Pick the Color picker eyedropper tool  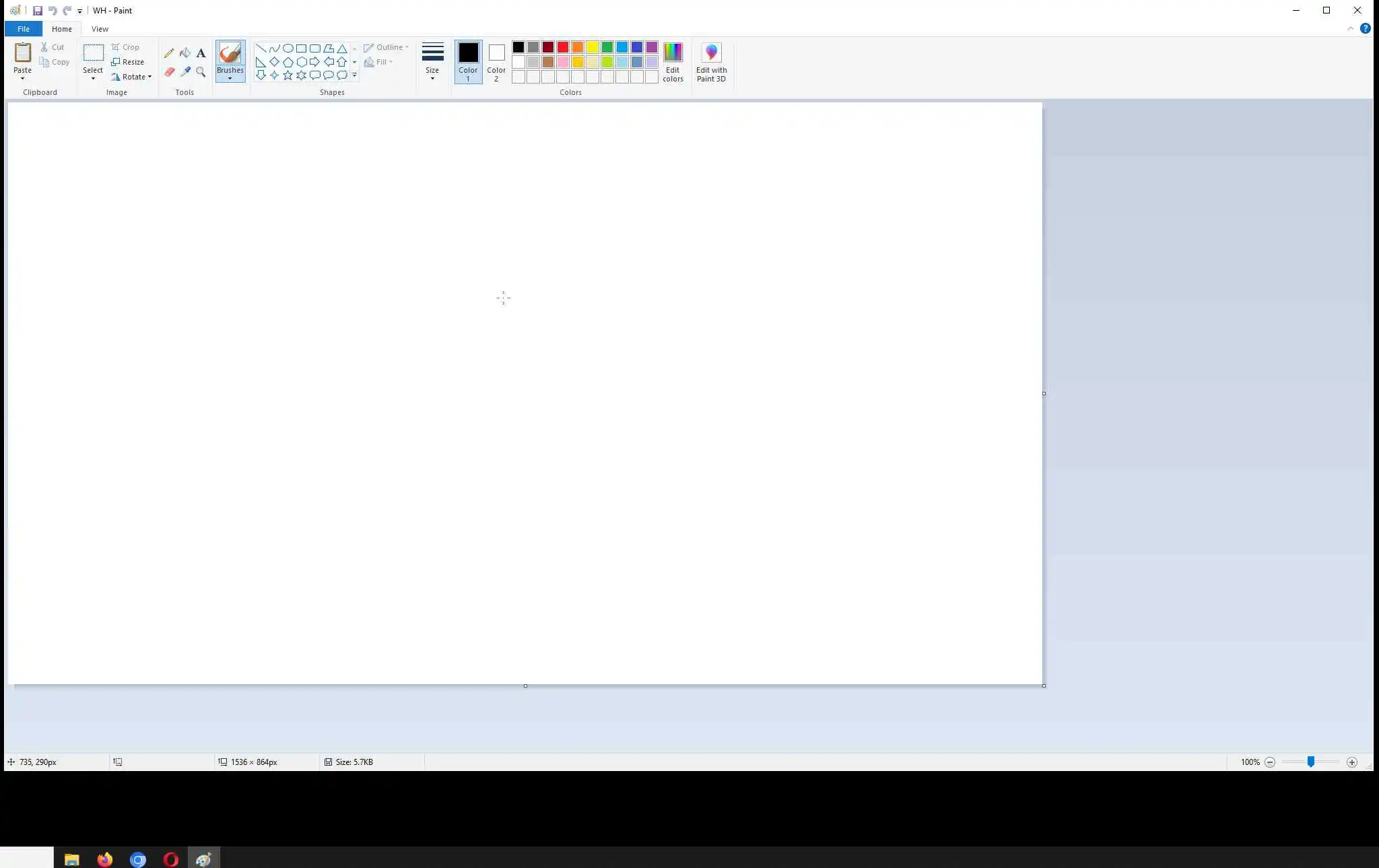185,71
